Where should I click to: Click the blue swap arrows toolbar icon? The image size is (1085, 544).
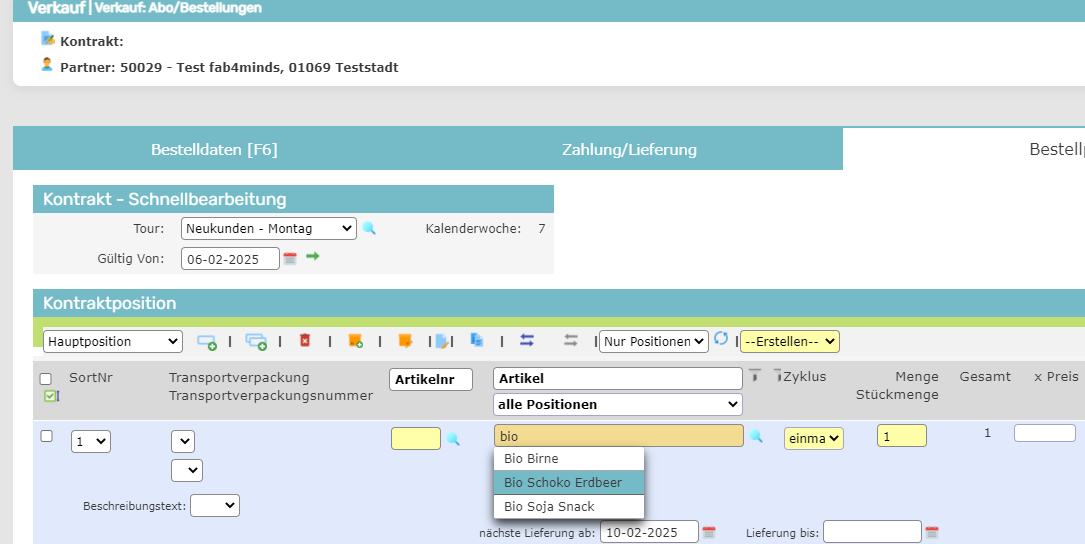(x=527, y=341)
